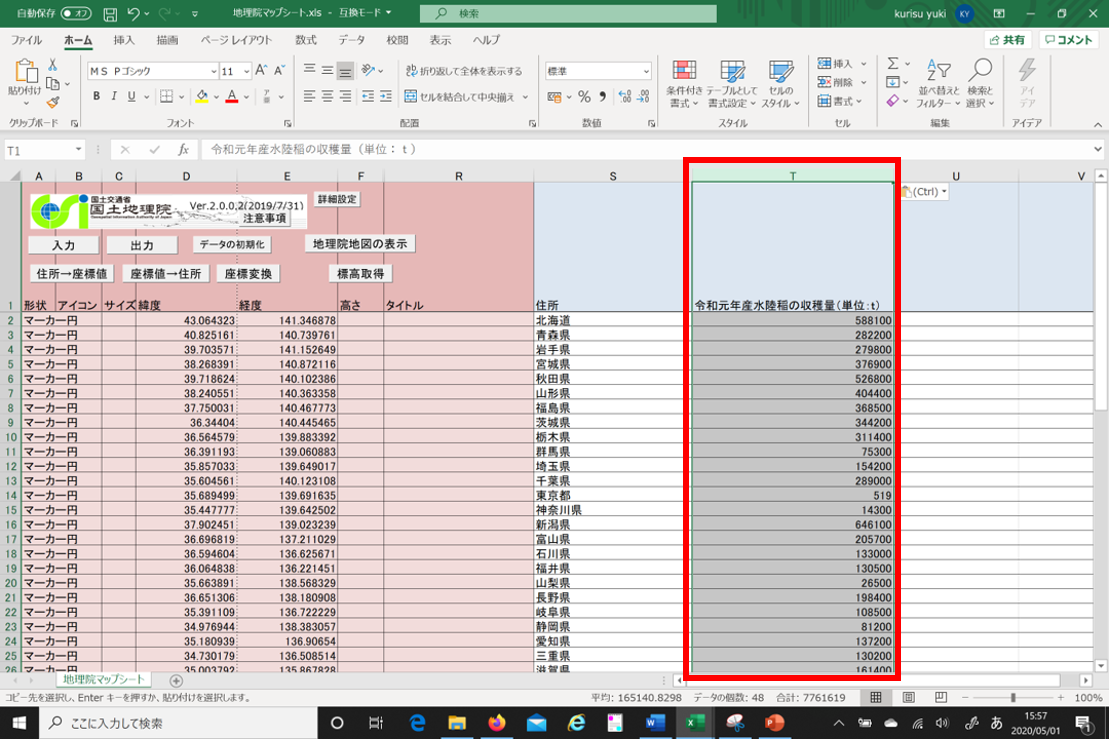Select column S header
The width and height of the screenshot is (1109, 739).
(612, 176)
